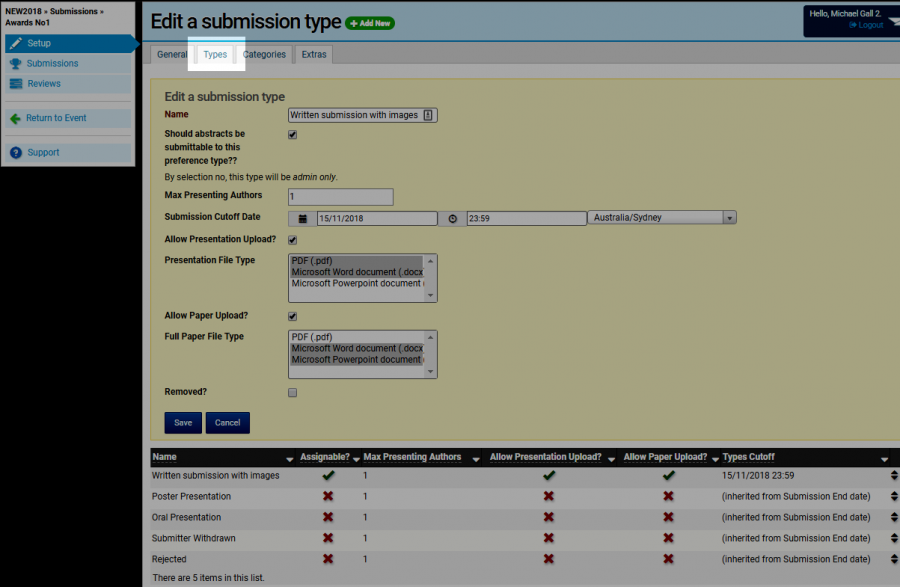
Task: Click the Save button
Action: tap(183, 423)
